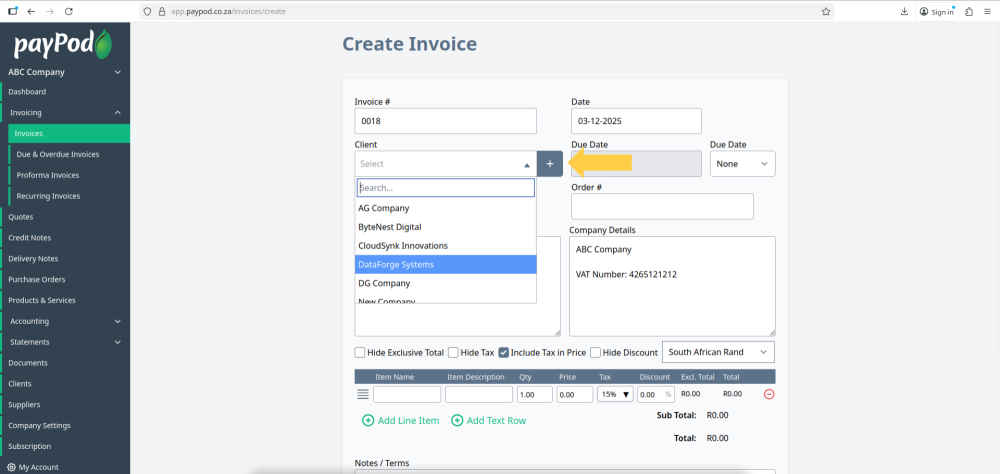
Task: Click the padlock icon in address bar
Action: [x=161, y=11]
